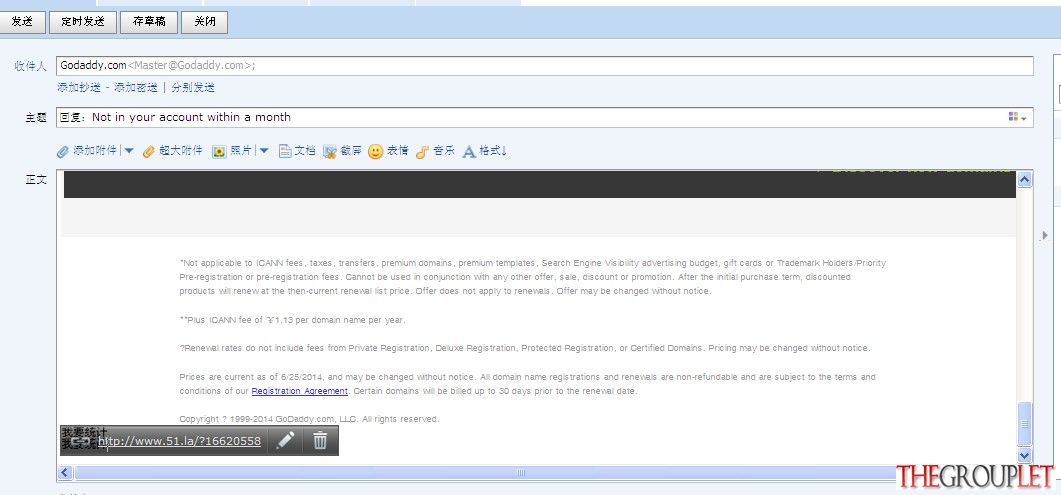
Task: Click the 照片 photo icon
Action: tap(219, 151)
